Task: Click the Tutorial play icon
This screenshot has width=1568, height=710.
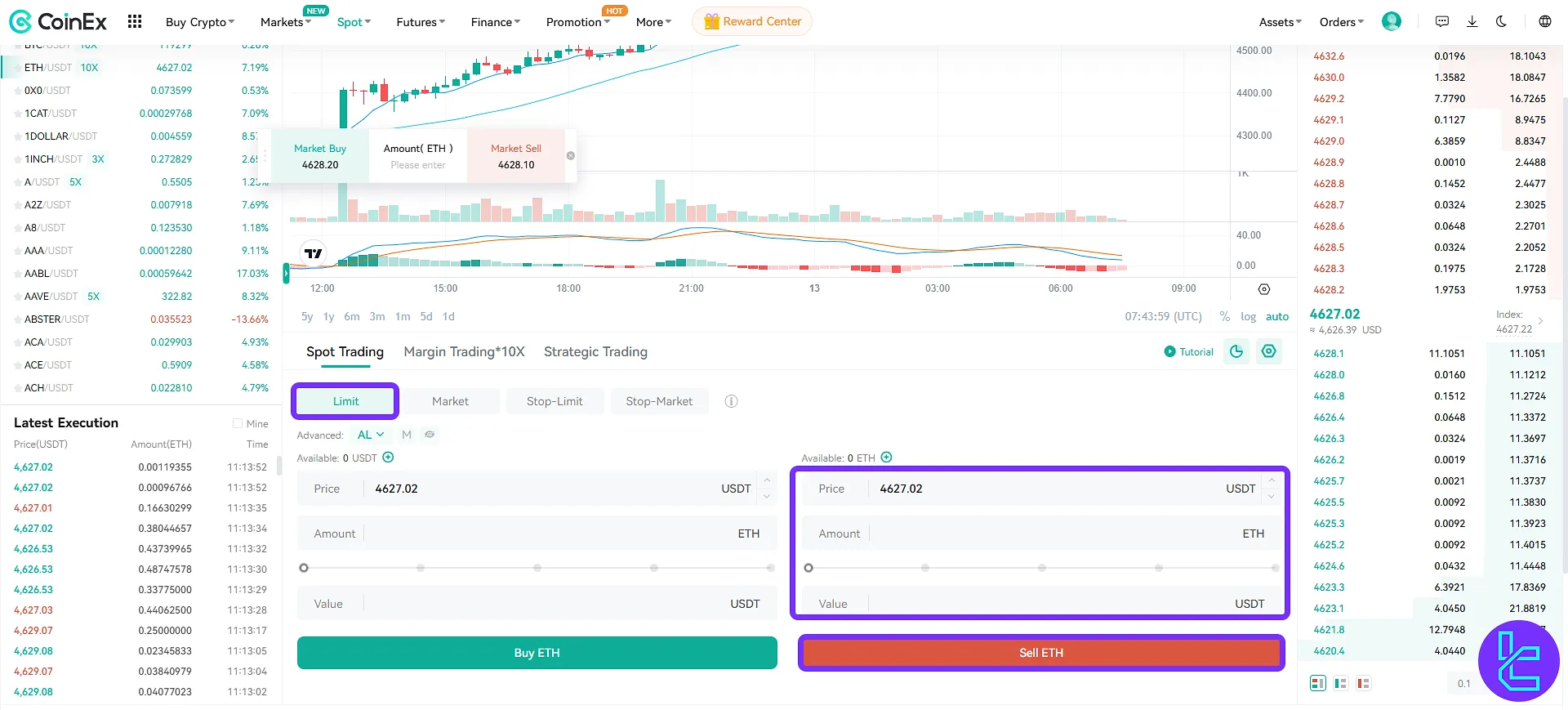Action: [x=1169, y=351]
